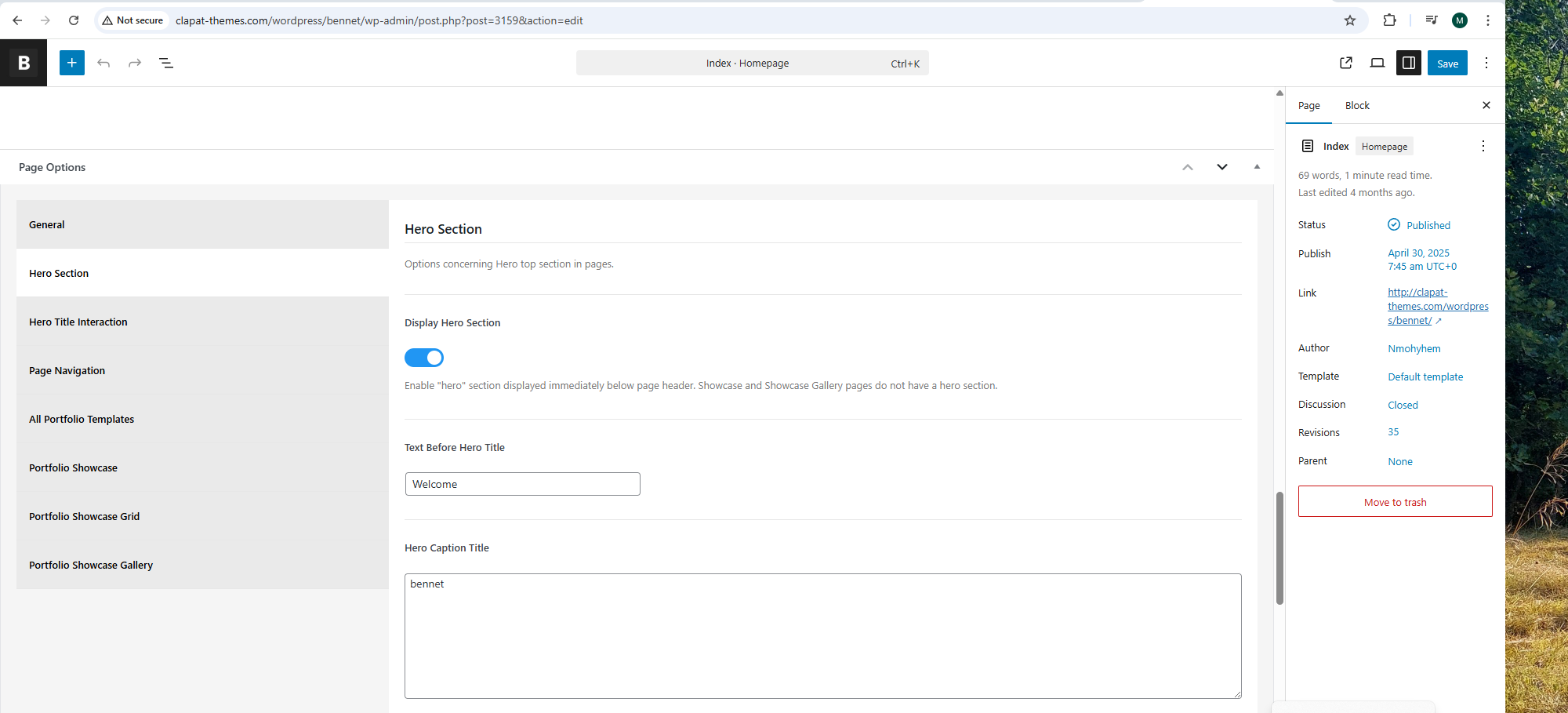
Task: Open the block inserter plus button
Action: pos(71,63)
